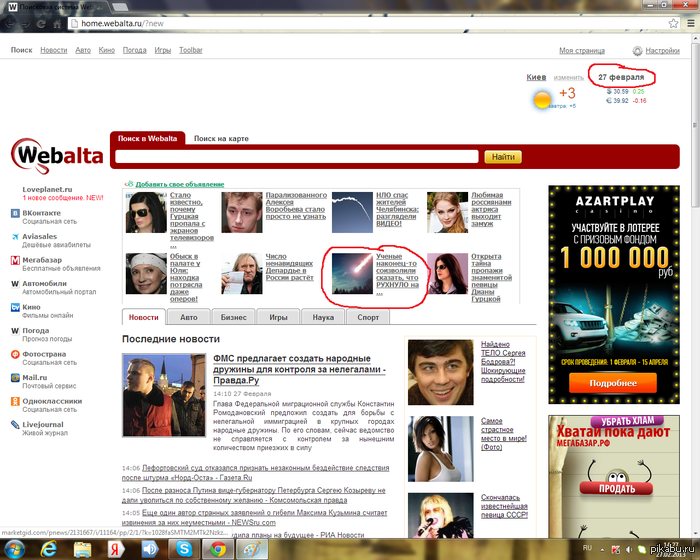Click the Найти search button

click(503, 157)
